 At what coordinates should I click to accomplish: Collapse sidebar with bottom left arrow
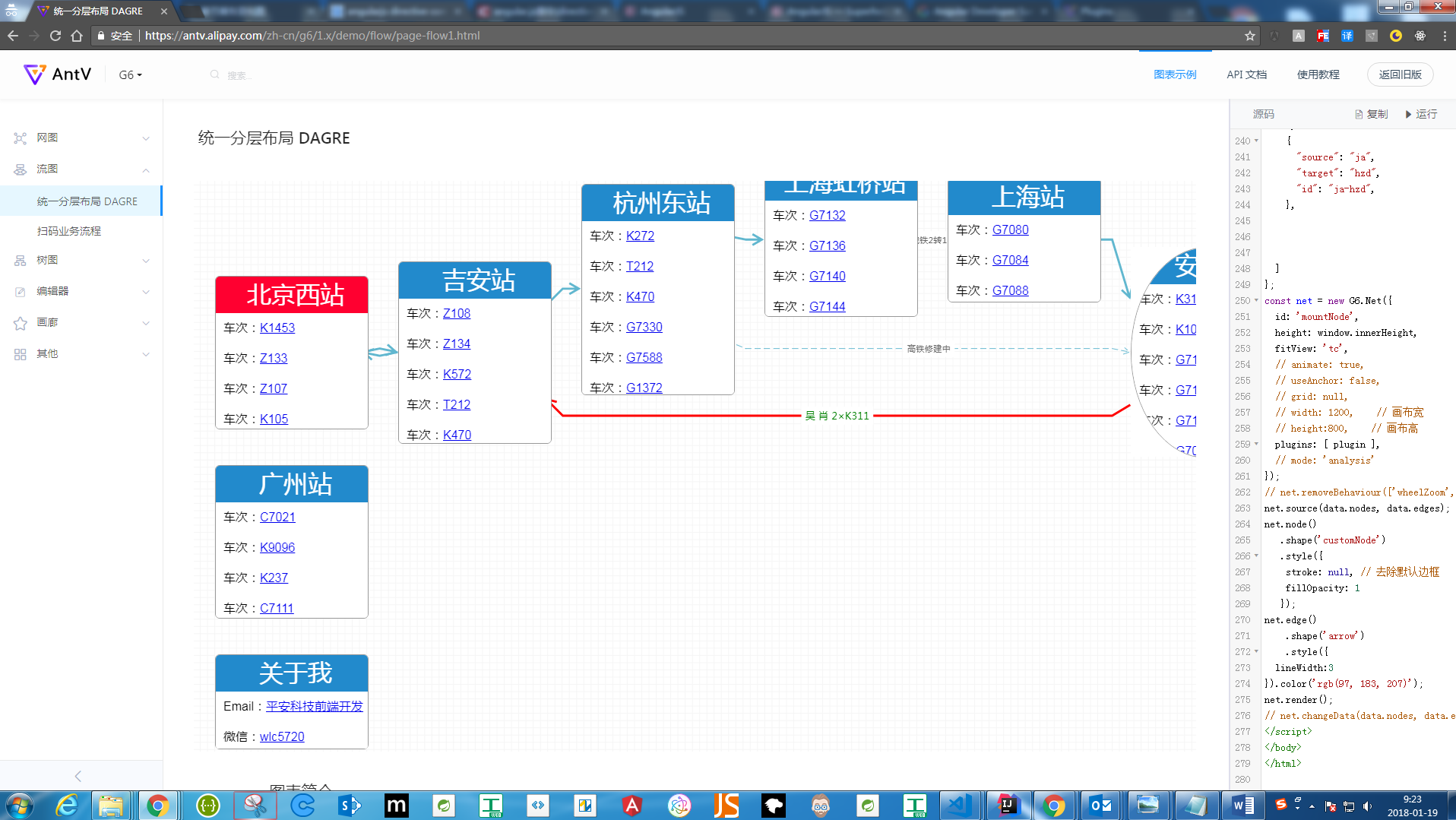tap(78, 776)
